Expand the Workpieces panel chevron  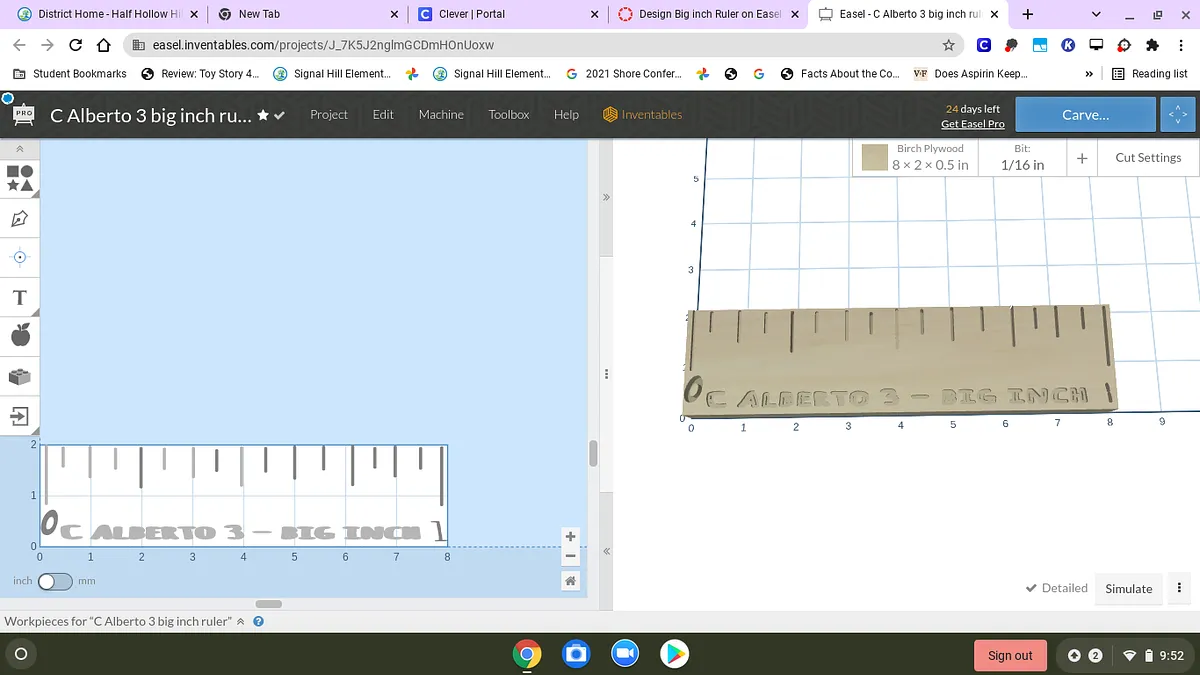241,622
